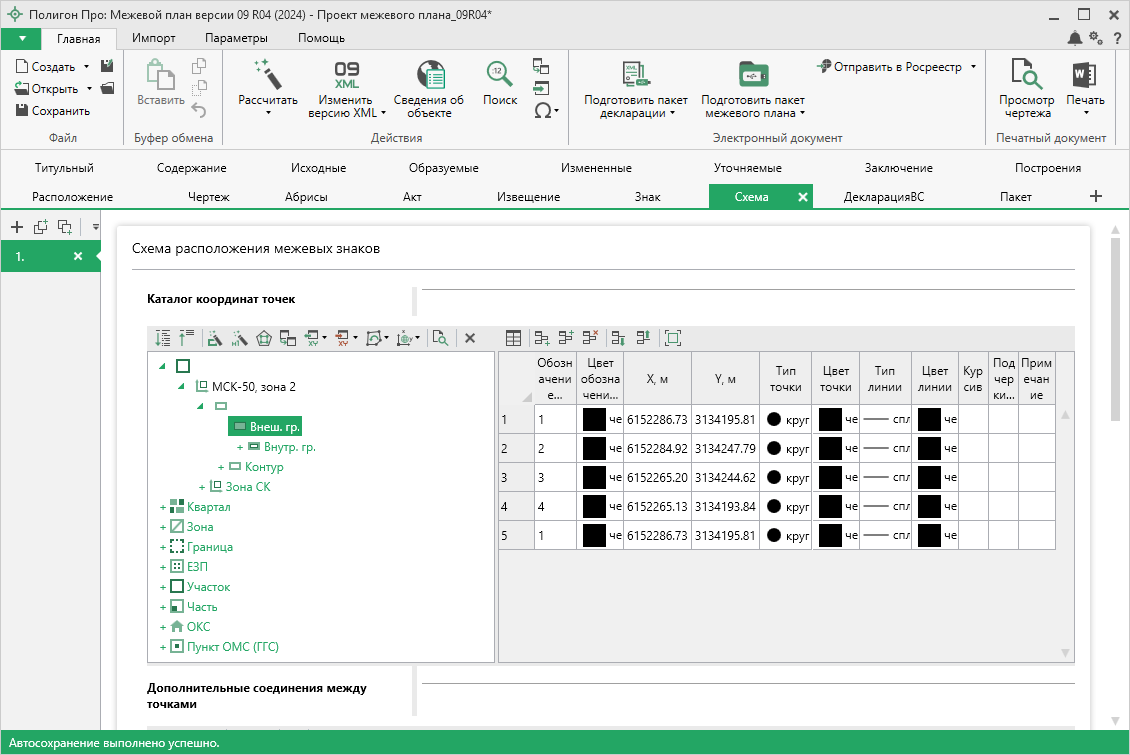Click Курсив cell in row 3
Image resolution: width=1130 pixels, height=755 pixels.
click(972, 478)
